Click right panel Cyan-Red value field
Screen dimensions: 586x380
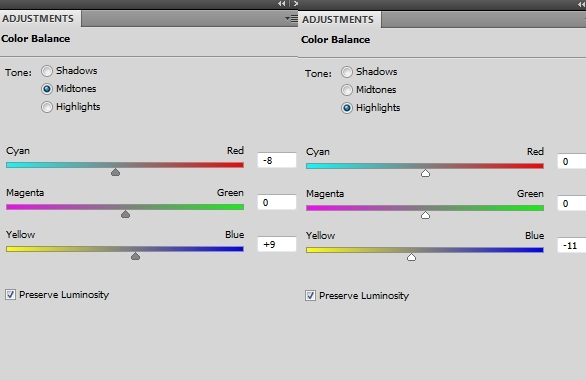(572, 161)
